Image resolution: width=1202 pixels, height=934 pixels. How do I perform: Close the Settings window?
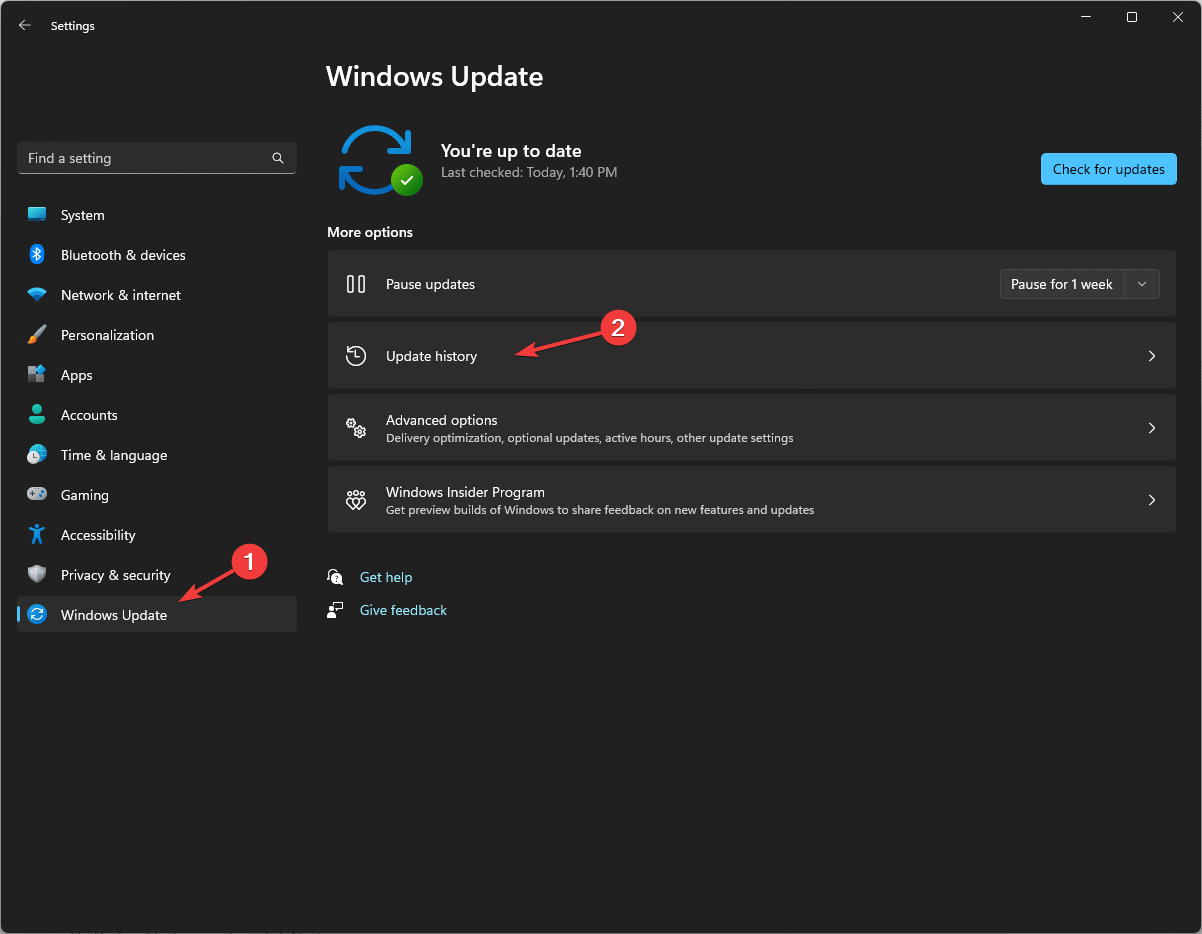[1177, 17]
